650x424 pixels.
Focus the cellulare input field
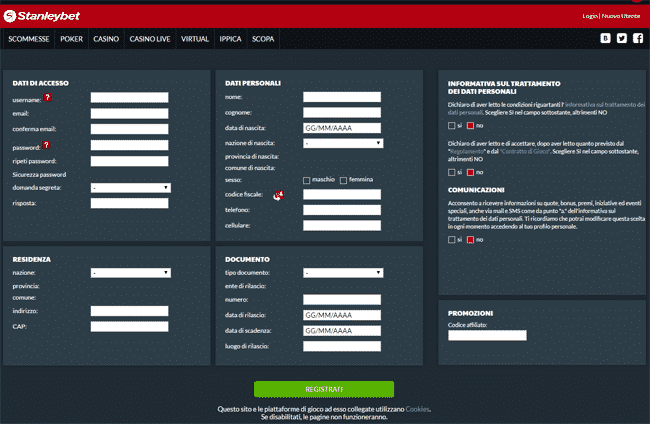(342, 225)
